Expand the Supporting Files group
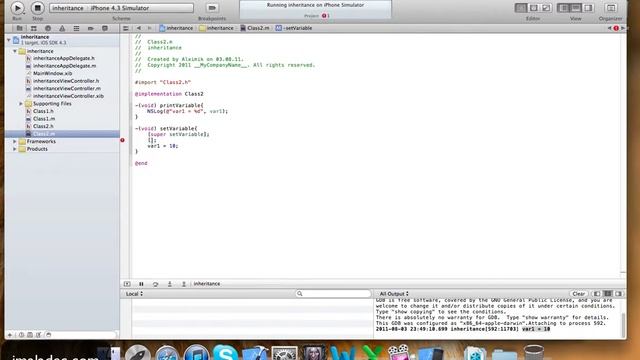Image resolution: width=640 pixels, height=360 pixels. pos(21,104)
